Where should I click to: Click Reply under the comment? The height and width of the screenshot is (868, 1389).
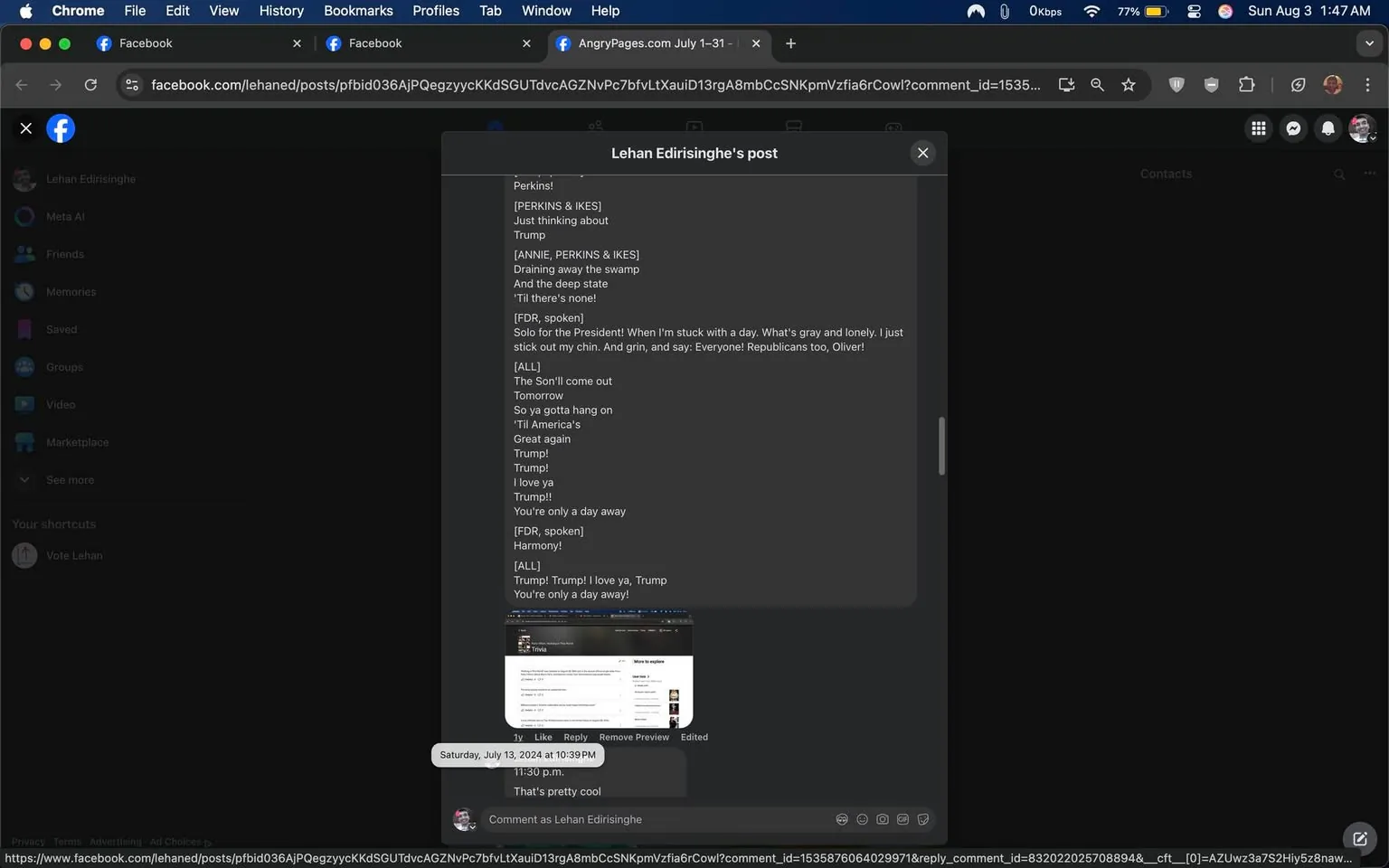click(x=575, y=737)
